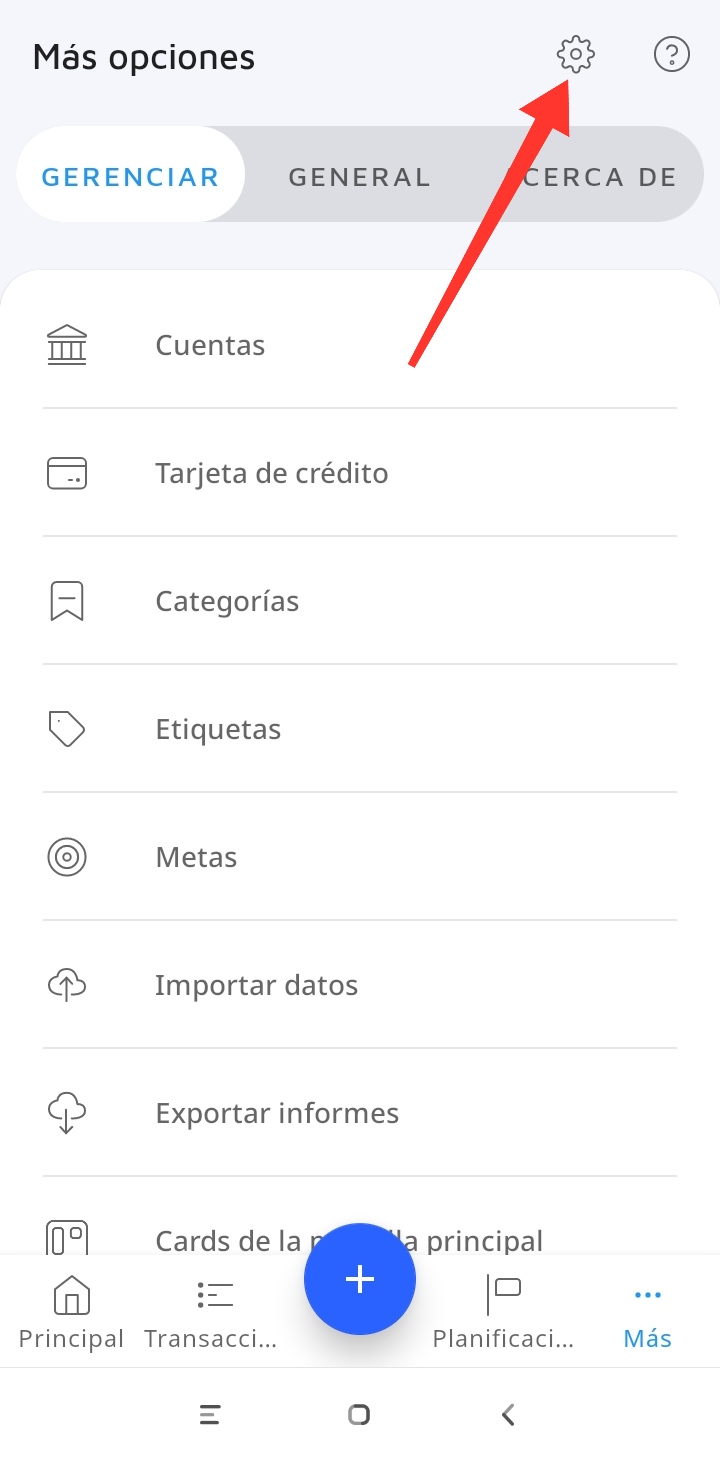
Task: Open Importar datos option
Action: [x=256, y=985]
